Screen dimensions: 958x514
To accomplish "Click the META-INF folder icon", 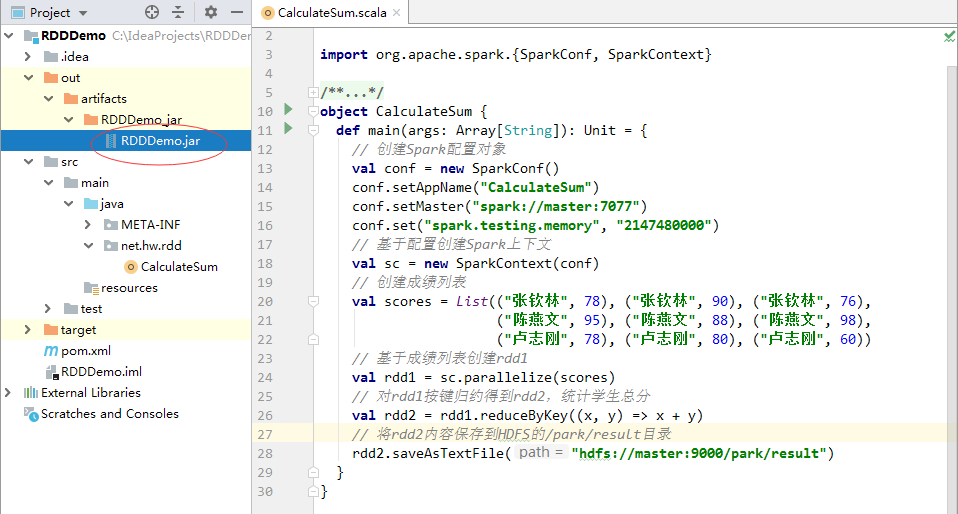I will pos(111,224).
